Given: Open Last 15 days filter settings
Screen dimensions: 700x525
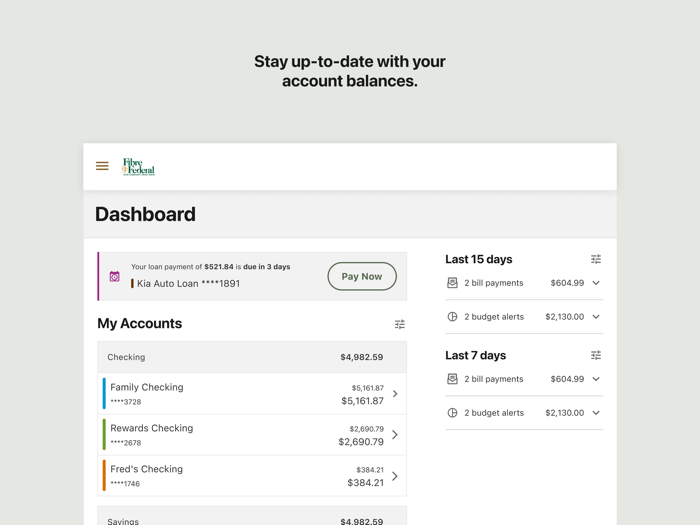Looking at the screenshot, I should (x=596, y=259).
